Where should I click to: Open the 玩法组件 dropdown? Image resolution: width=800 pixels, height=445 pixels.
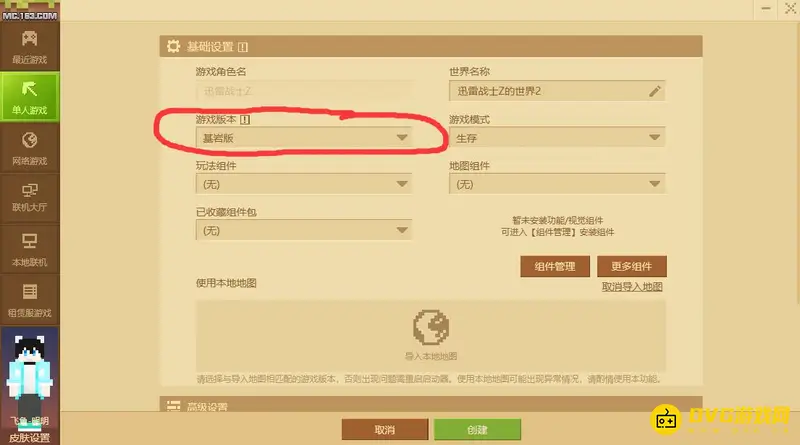click(304, 184)
